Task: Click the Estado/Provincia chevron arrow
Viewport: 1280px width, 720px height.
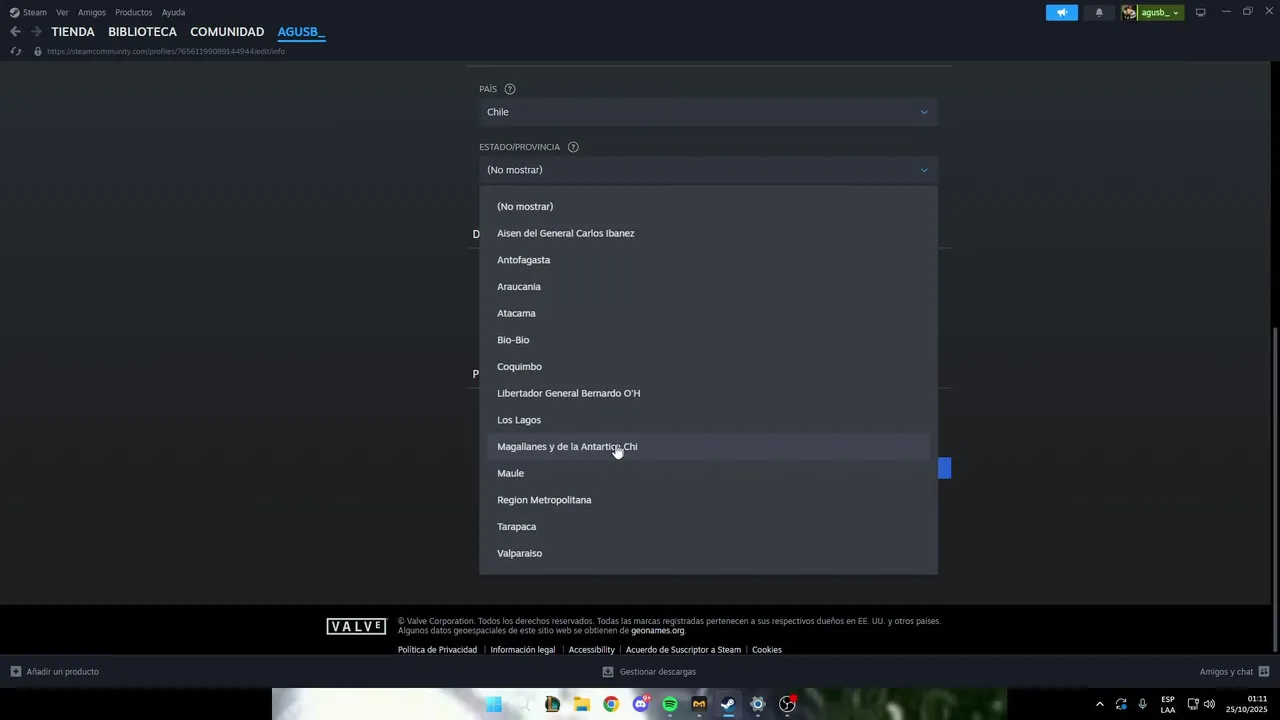Action: point(924,170)
